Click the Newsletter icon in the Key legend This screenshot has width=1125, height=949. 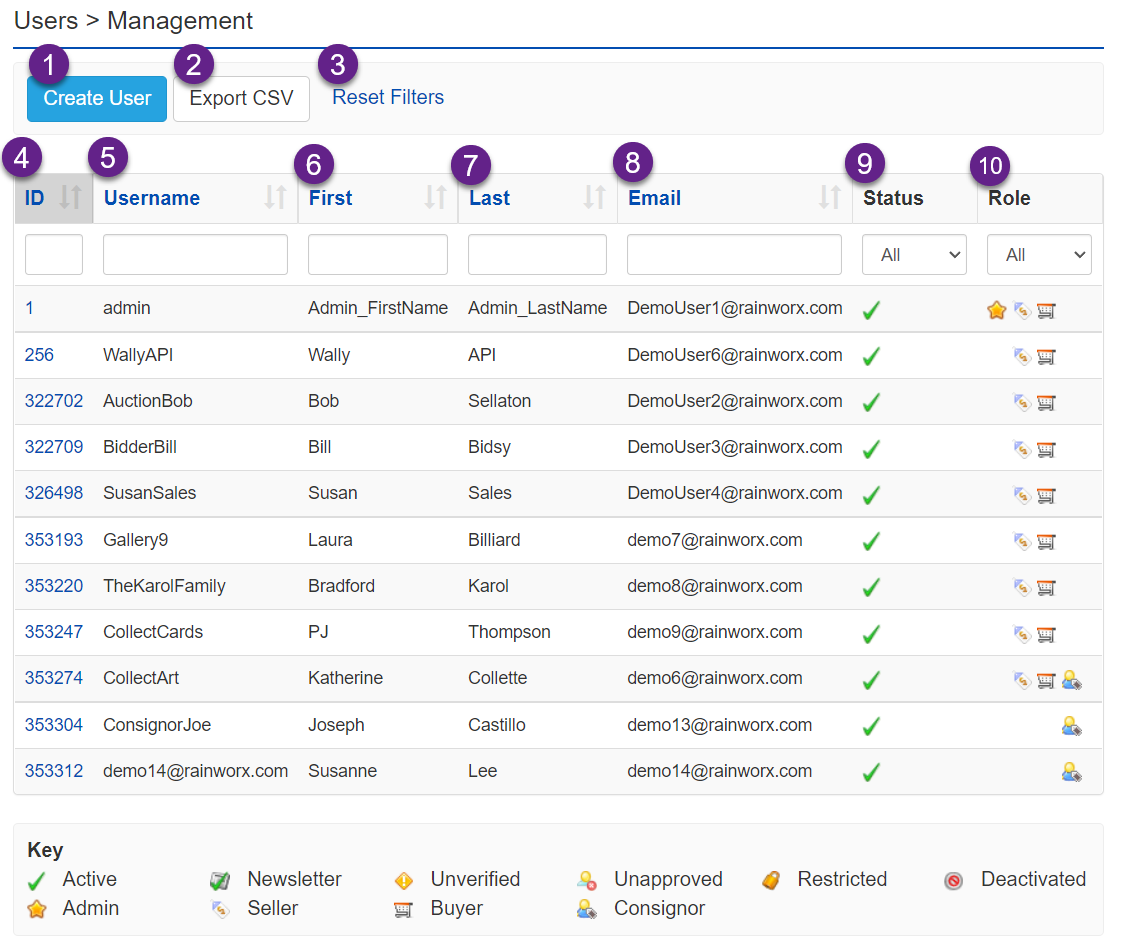click(x=219, y=880)
